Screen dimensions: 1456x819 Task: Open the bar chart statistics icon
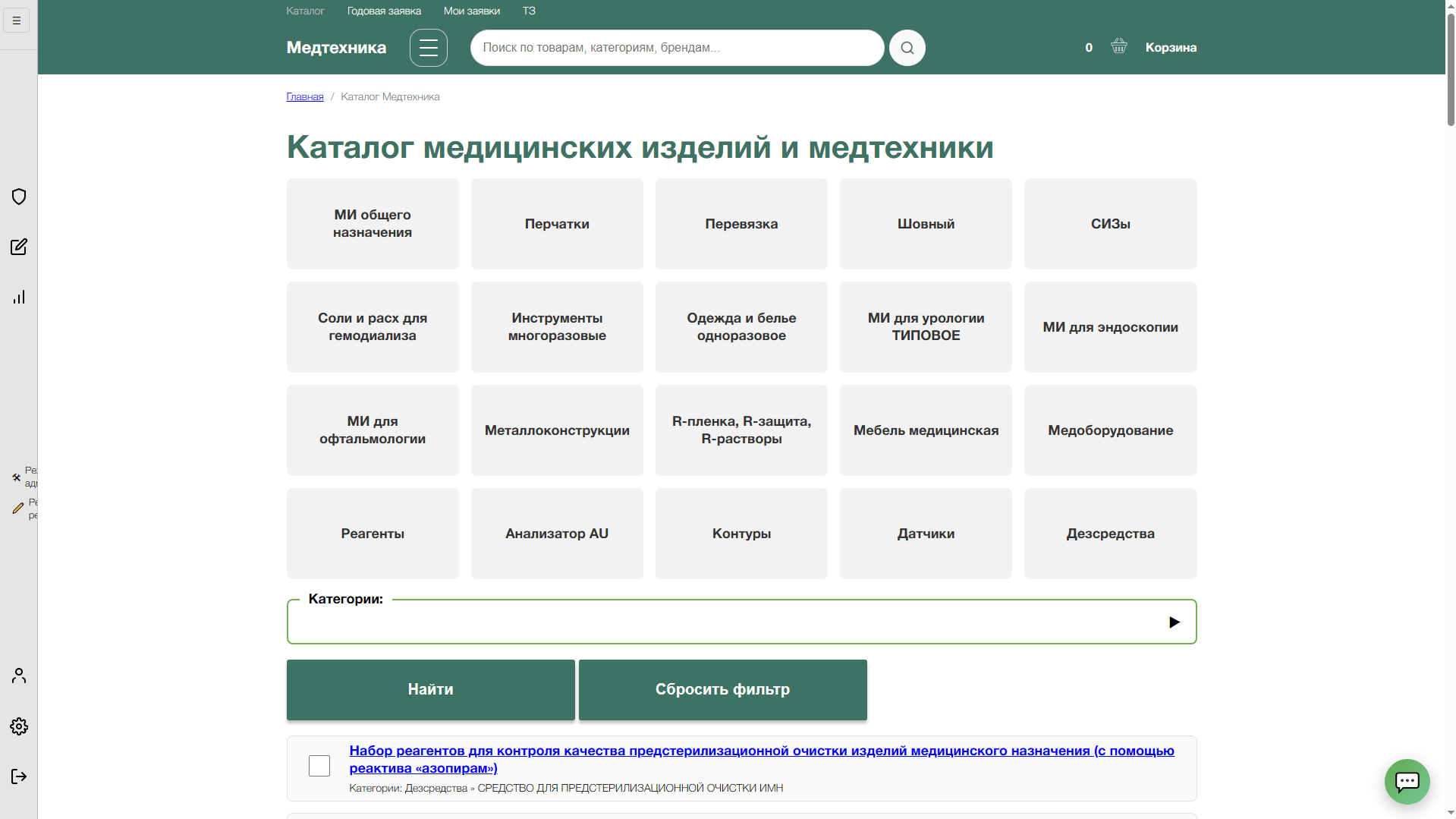pyautogui.click(x=19, y=297)
